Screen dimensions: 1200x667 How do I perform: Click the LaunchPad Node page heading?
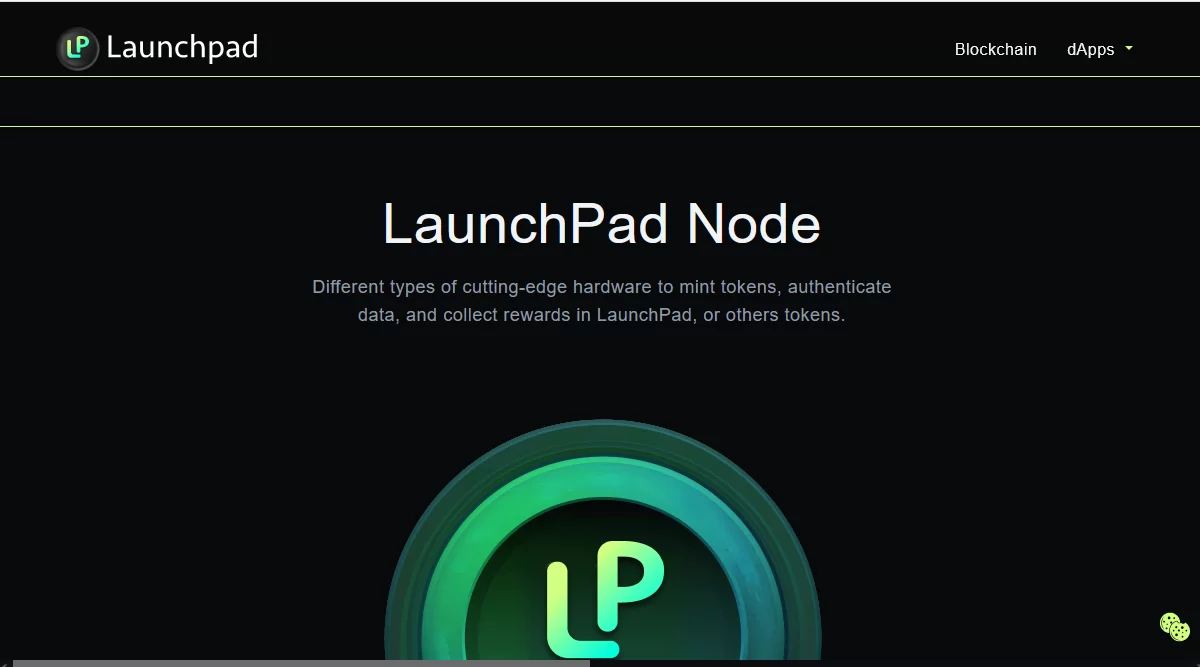click(x=600, y=223)
